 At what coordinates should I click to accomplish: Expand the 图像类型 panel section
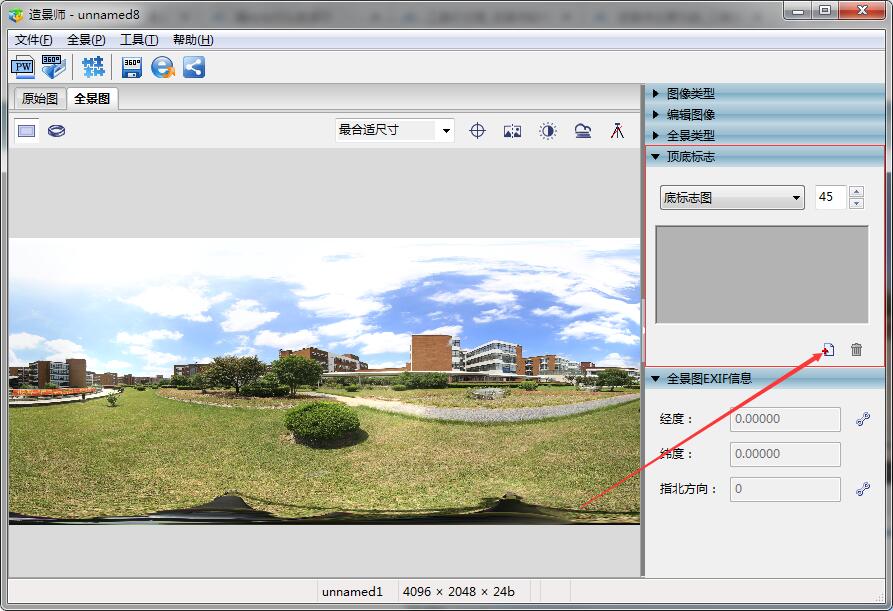691,93
